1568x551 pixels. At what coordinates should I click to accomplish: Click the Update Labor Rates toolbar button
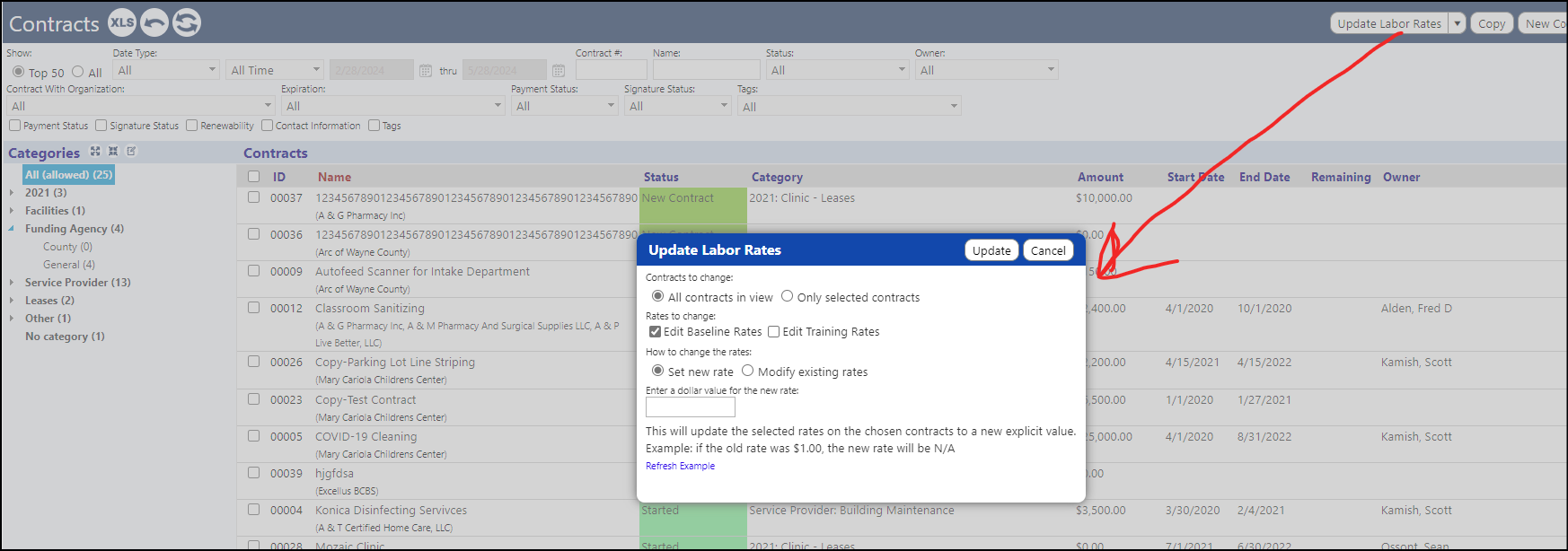pyautogui.click(x=1389, y=23)
